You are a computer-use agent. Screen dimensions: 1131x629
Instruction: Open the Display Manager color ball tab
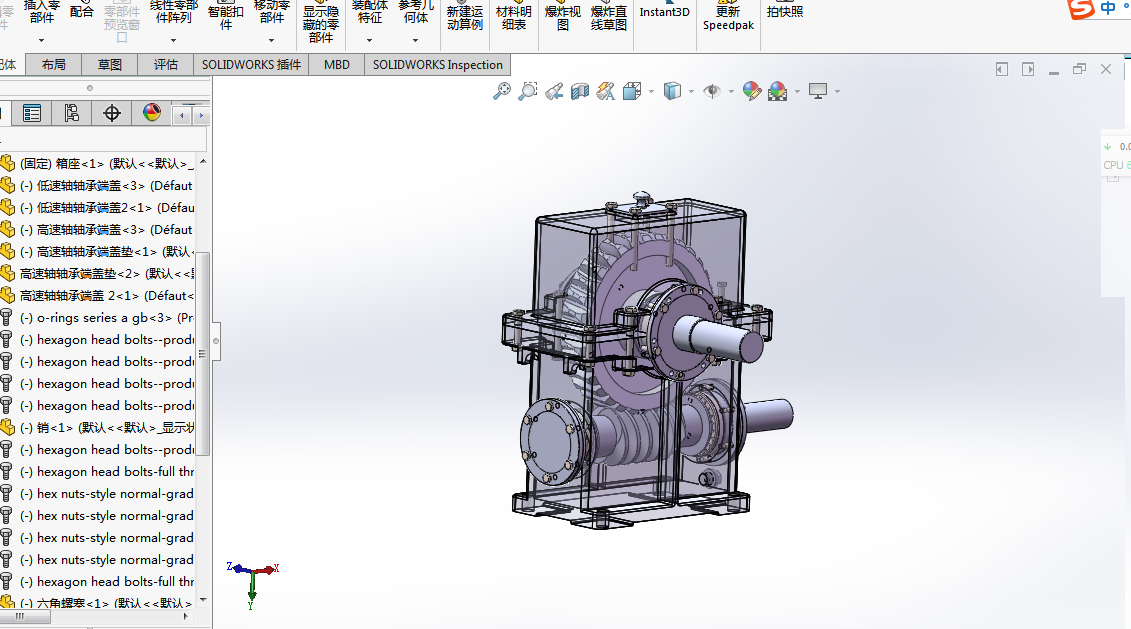(151, 113)
